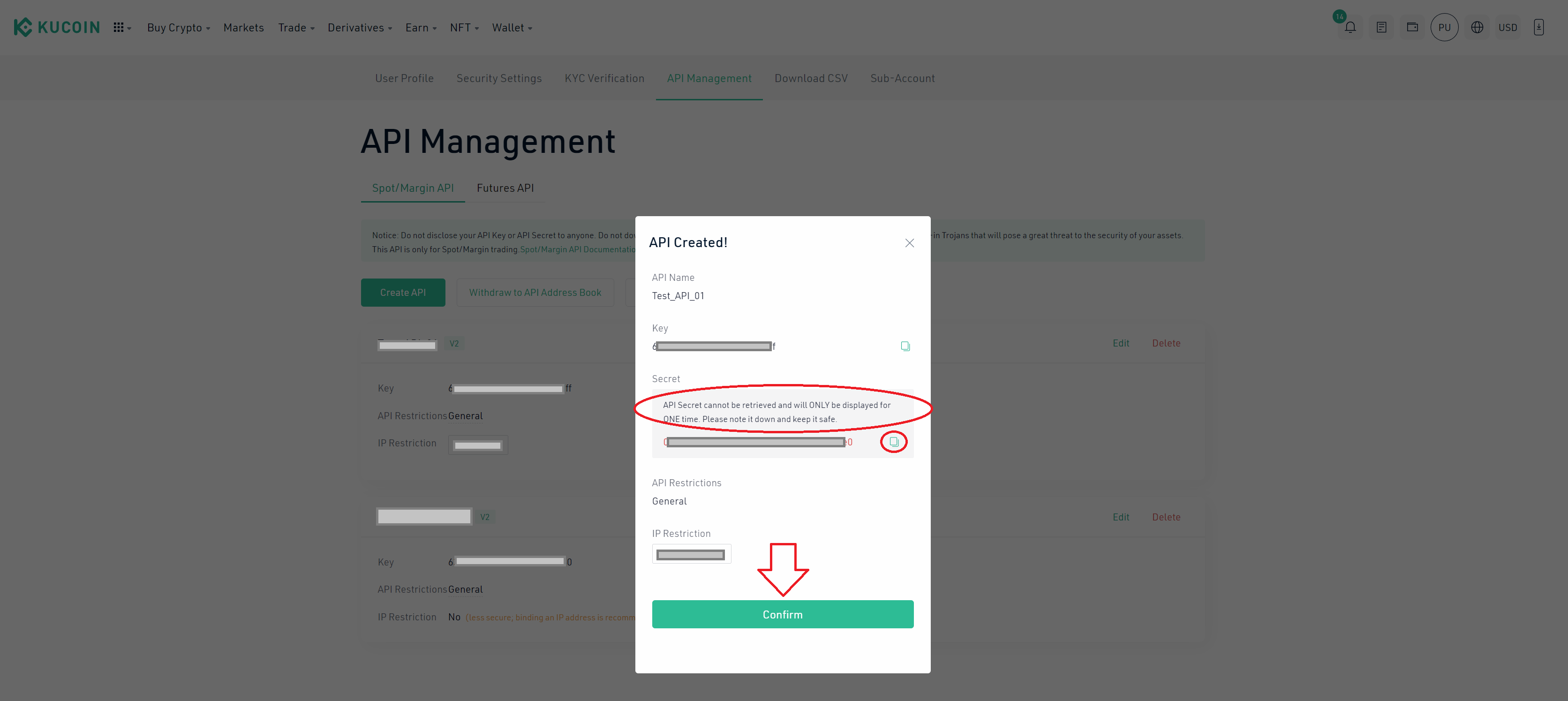Expand the Earn dropdown menu
Screen dimensions: 1568x701
click(x=421, y=27)
